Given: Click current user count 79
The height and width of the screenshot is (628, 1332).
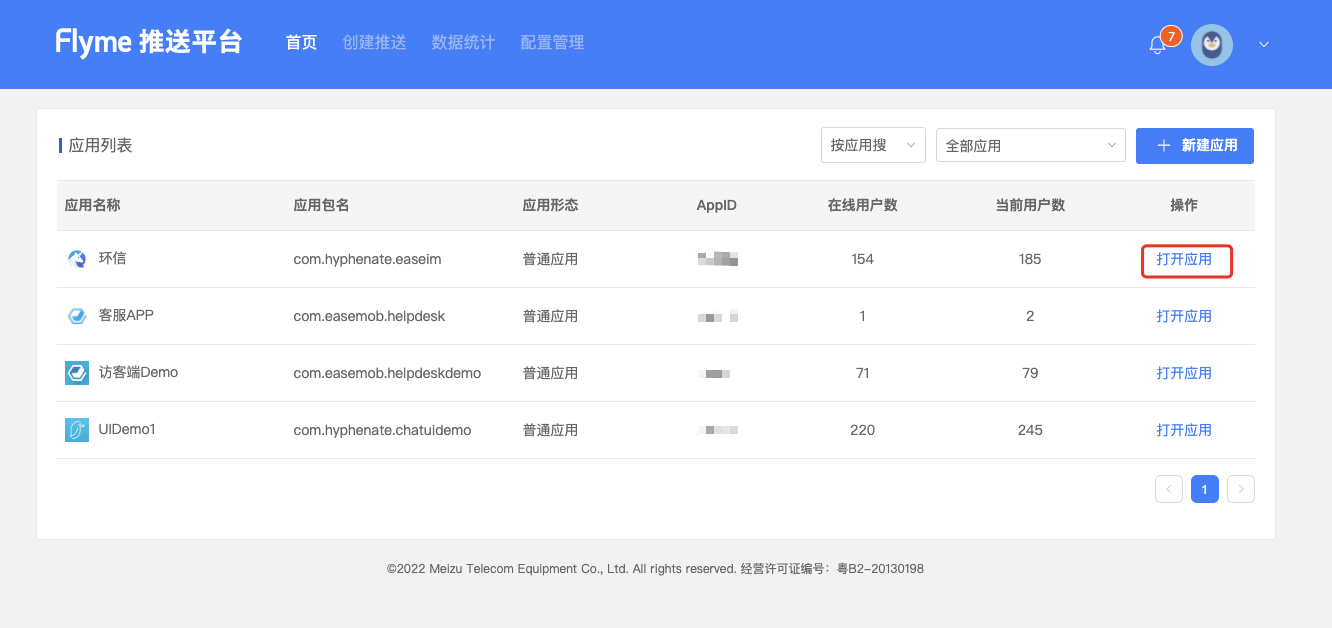Looking at the screenshot, I should tap(1030, 373).
